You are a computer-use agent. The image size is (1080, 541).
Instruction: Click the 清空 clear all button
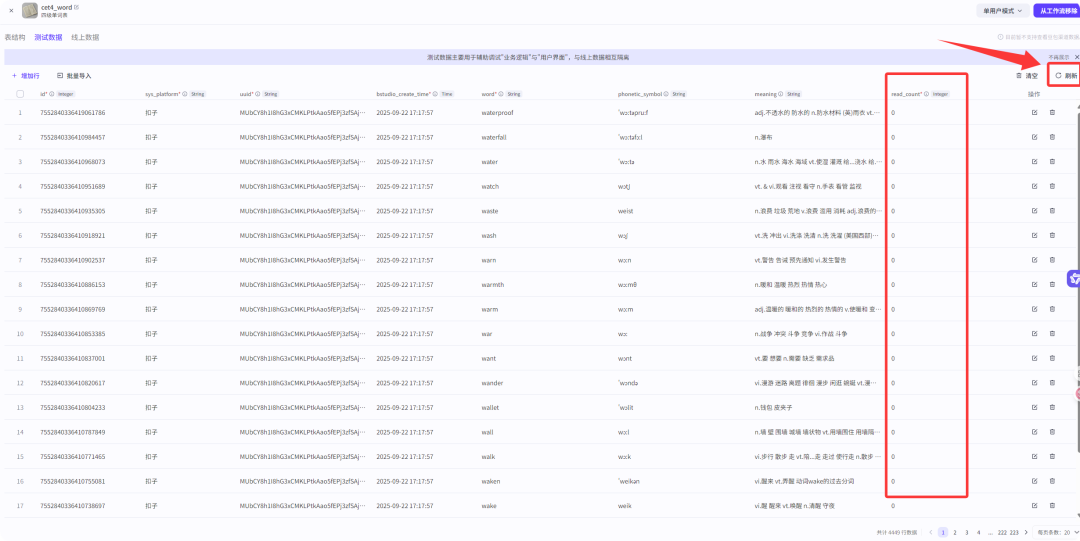pyautogui.click(x=1026, y=75)
